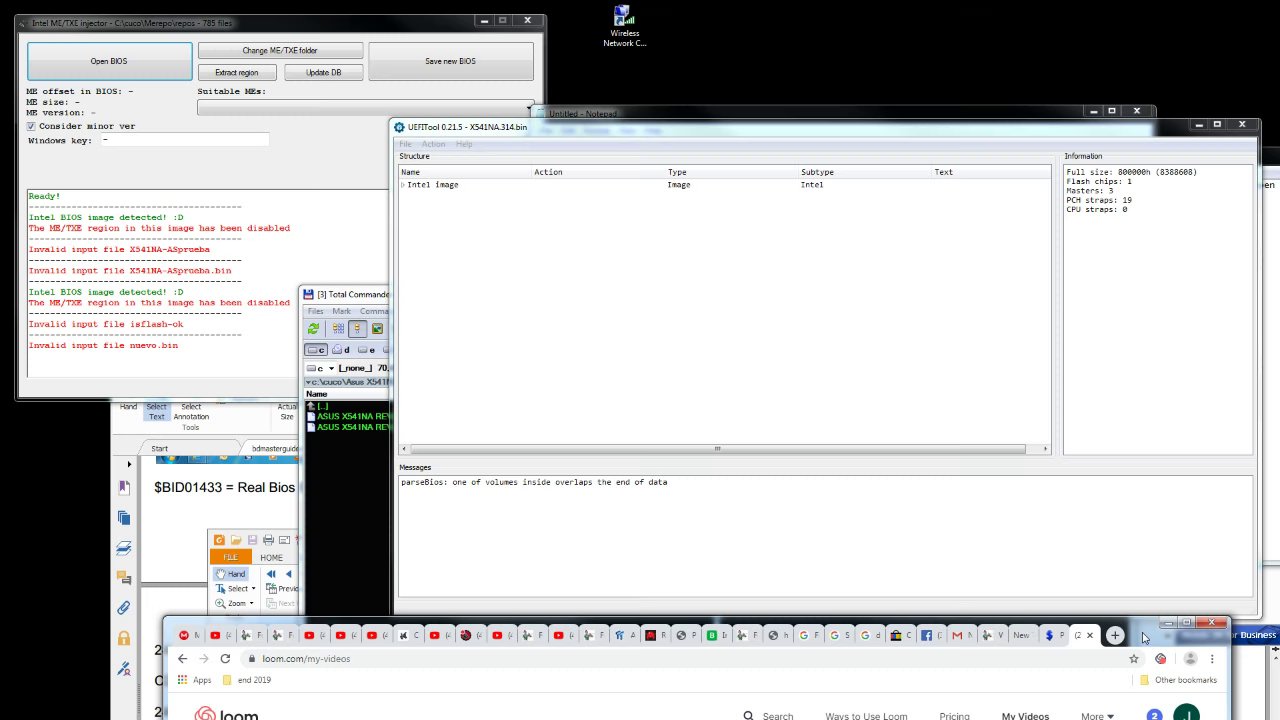Click the Save new BIOS button
Screen dimensions: 1280x720
(450, 61)
